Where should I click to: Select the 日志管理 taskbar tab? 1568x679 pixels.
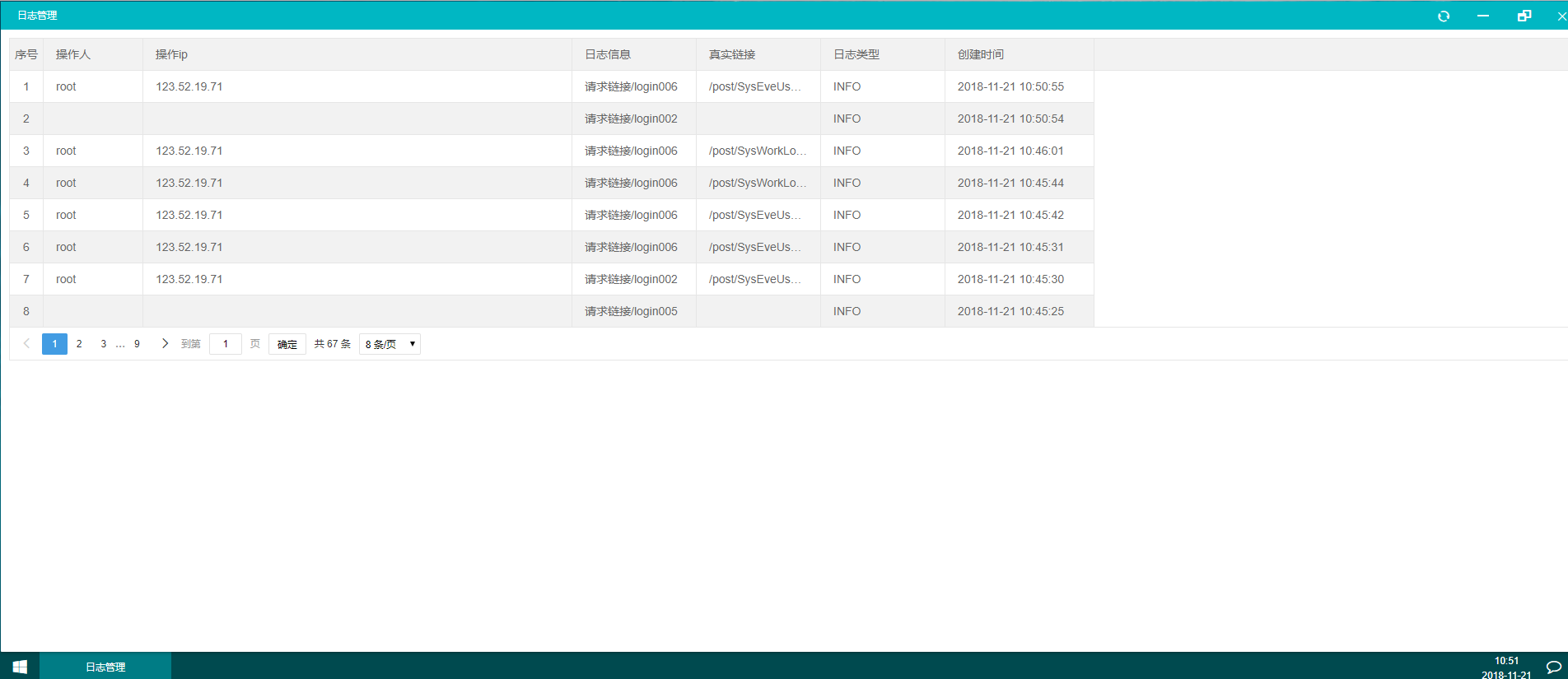(105, 667)
